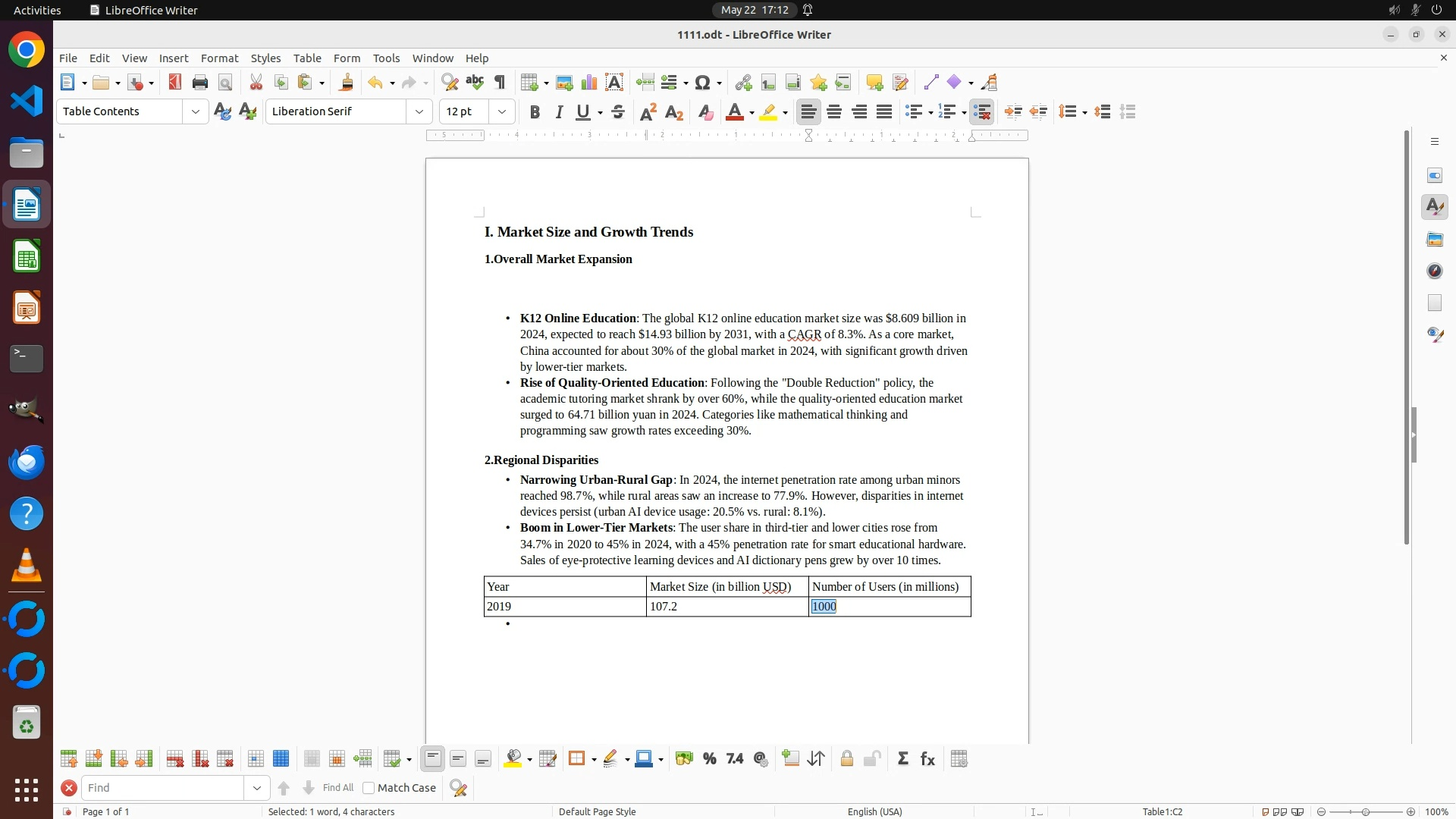Open the Table menu

tap(307, 58)
